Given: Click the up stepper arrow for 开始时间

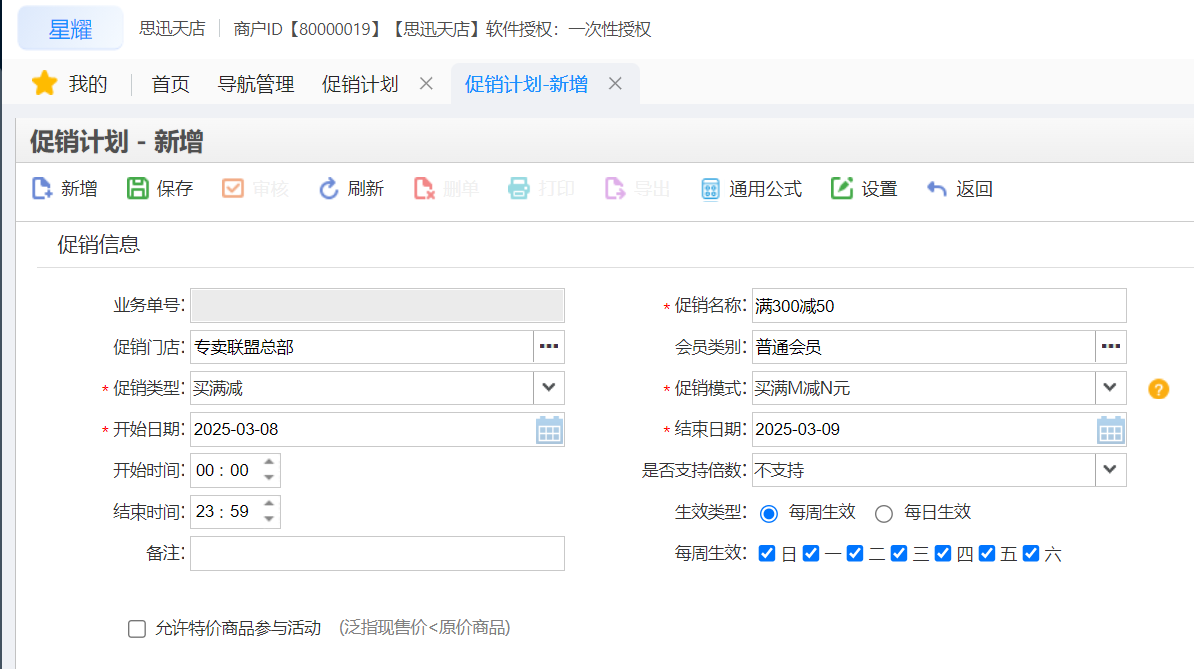Looking at the screenshot, I should (268, 460).
